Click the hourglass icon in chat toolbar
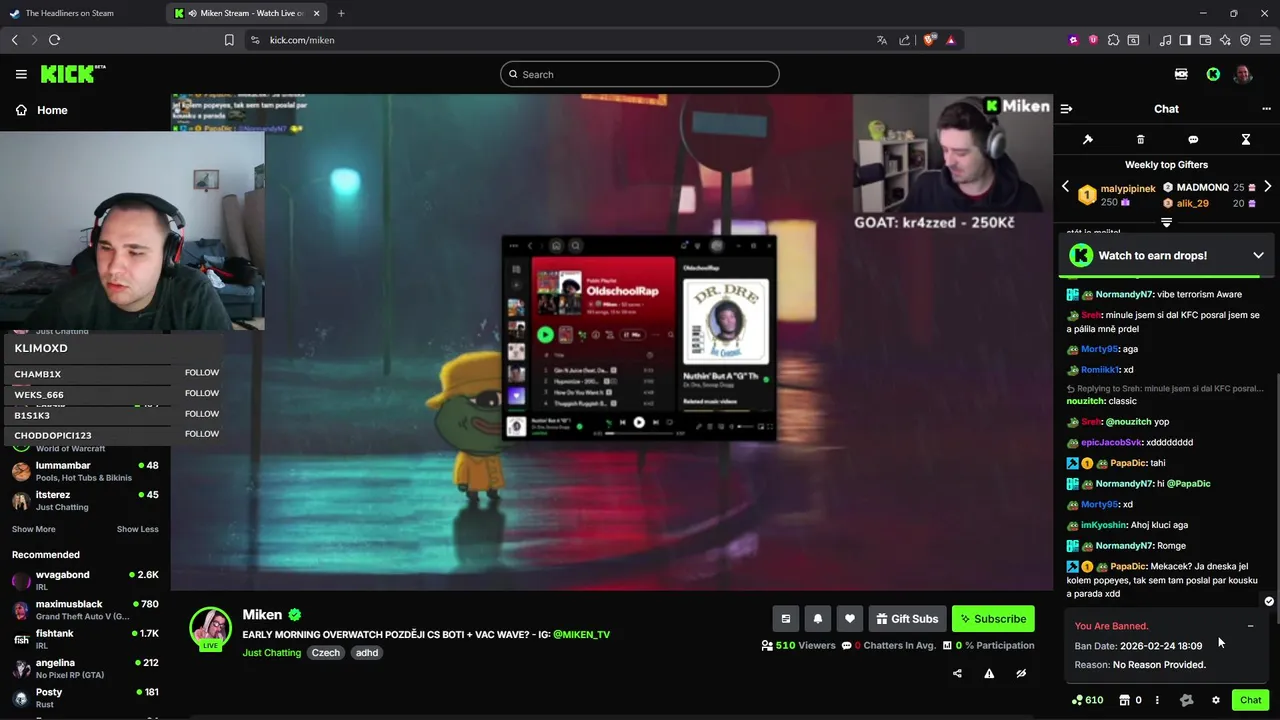 point(1246,140)
